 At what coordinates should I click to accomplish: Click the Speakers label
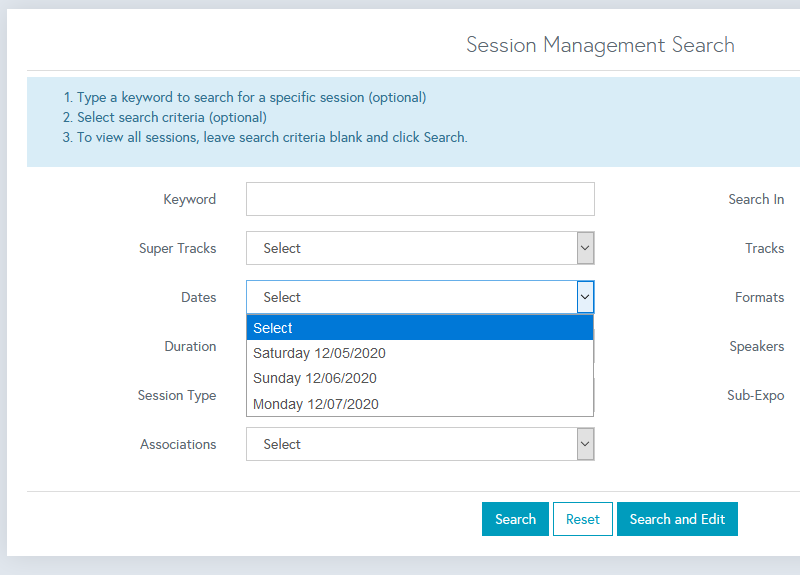[756, 346]
